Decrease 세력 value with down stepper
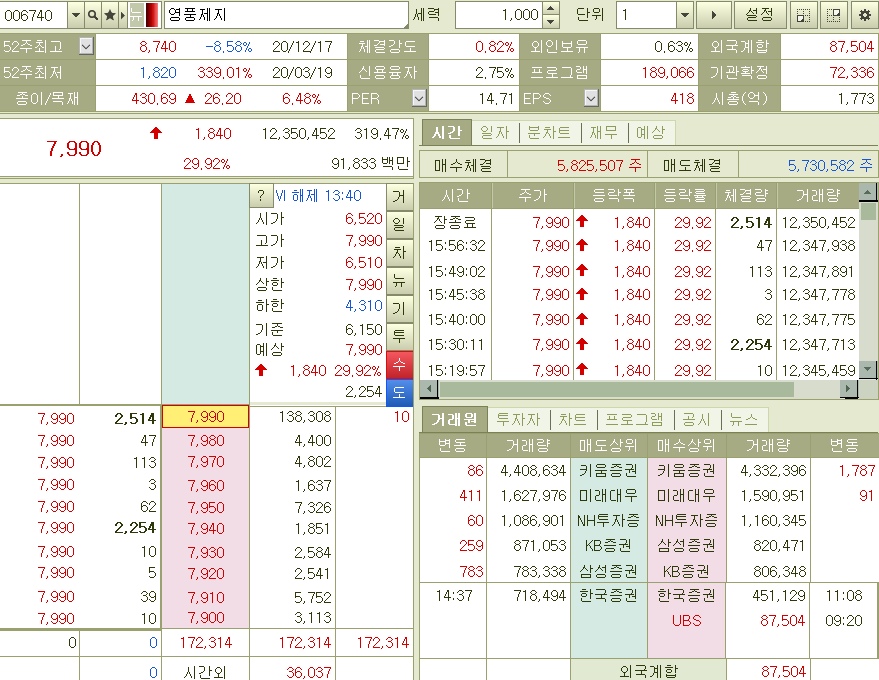Viewport: 879px width, 680px height. click(551, 21)
